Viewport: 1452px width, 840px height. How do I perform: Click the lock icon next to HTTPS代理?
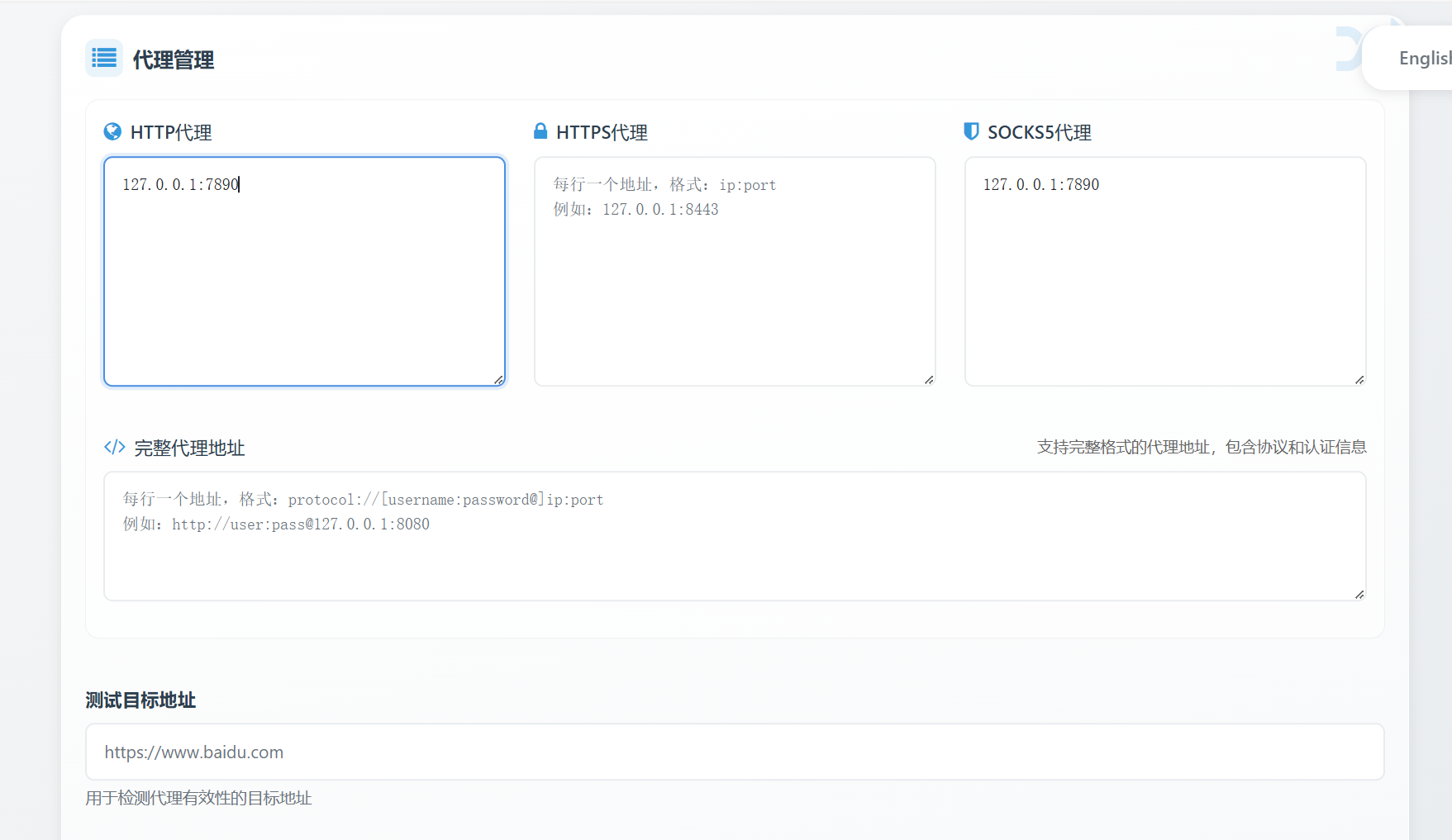coord(540,131)
